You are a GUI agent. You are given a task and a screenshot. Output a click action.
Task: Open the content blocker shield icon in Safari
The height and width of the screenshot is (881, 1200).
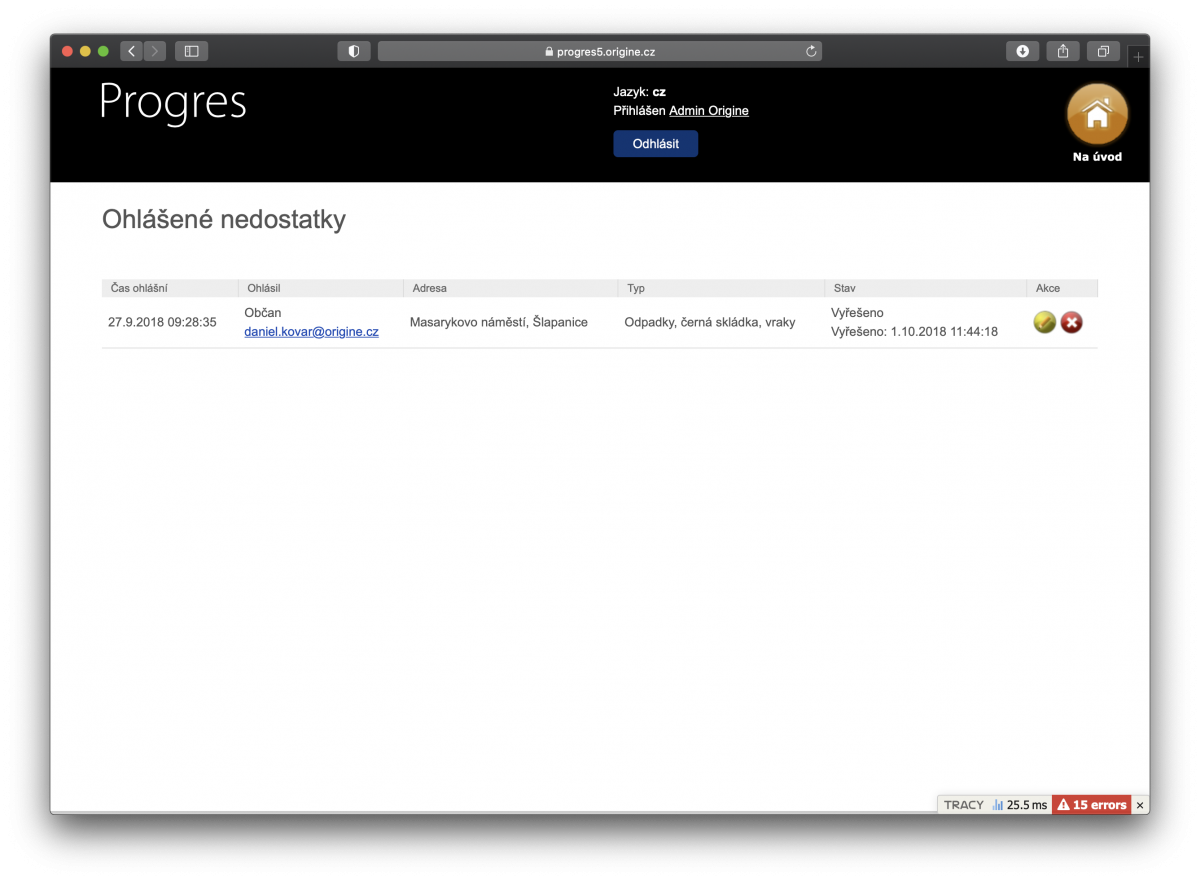(x=354, y=50)
